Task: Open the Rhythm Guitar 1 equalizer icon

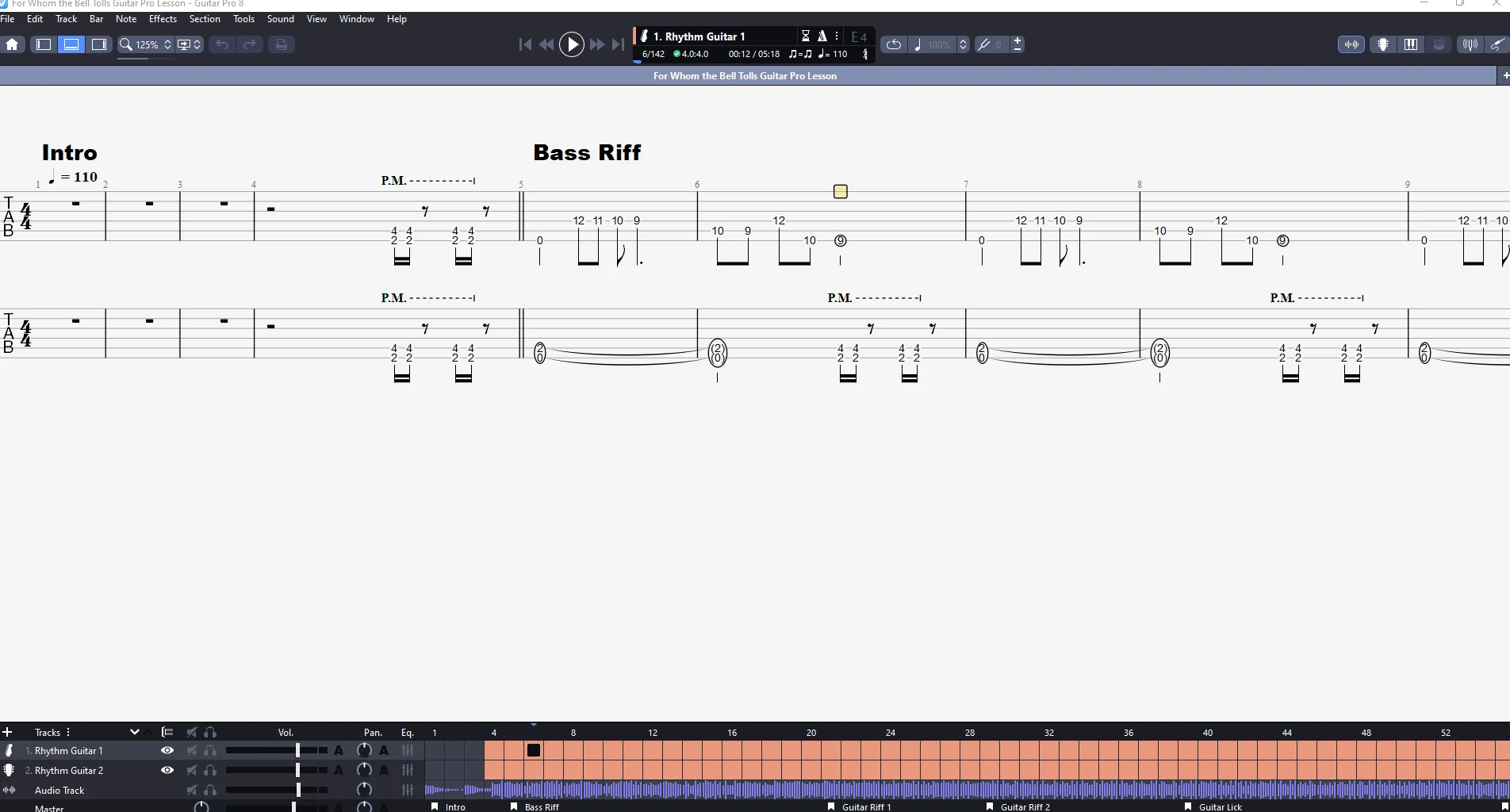Action: pos(408,750)
